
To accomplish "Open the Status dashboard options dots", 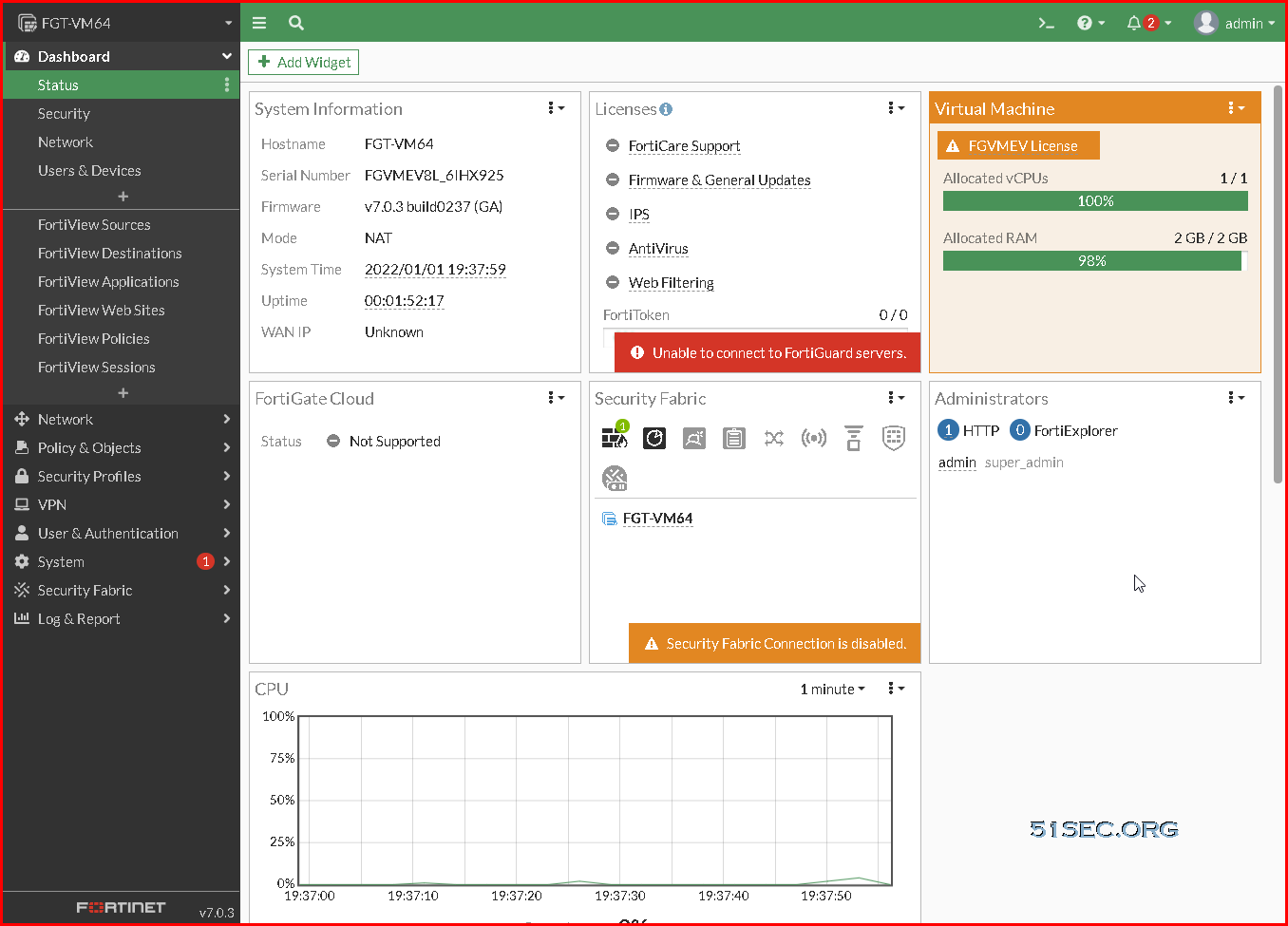I will coord(226,85).
